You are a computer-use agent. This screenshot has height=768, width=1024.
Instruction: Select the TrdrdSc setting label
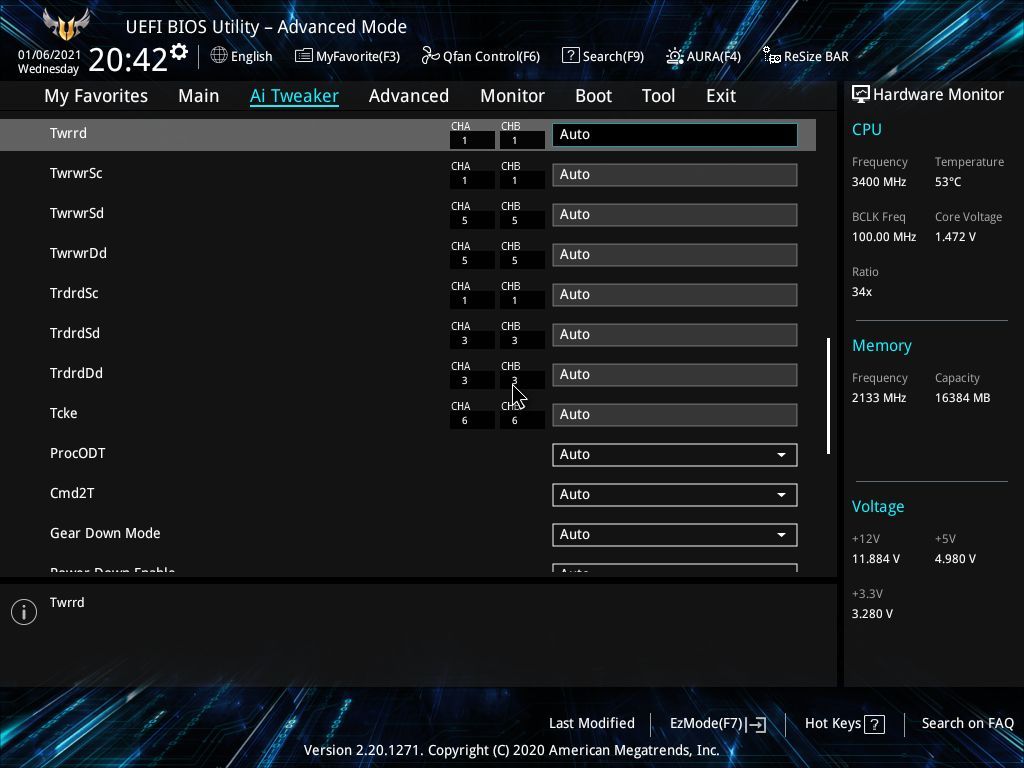74,293
